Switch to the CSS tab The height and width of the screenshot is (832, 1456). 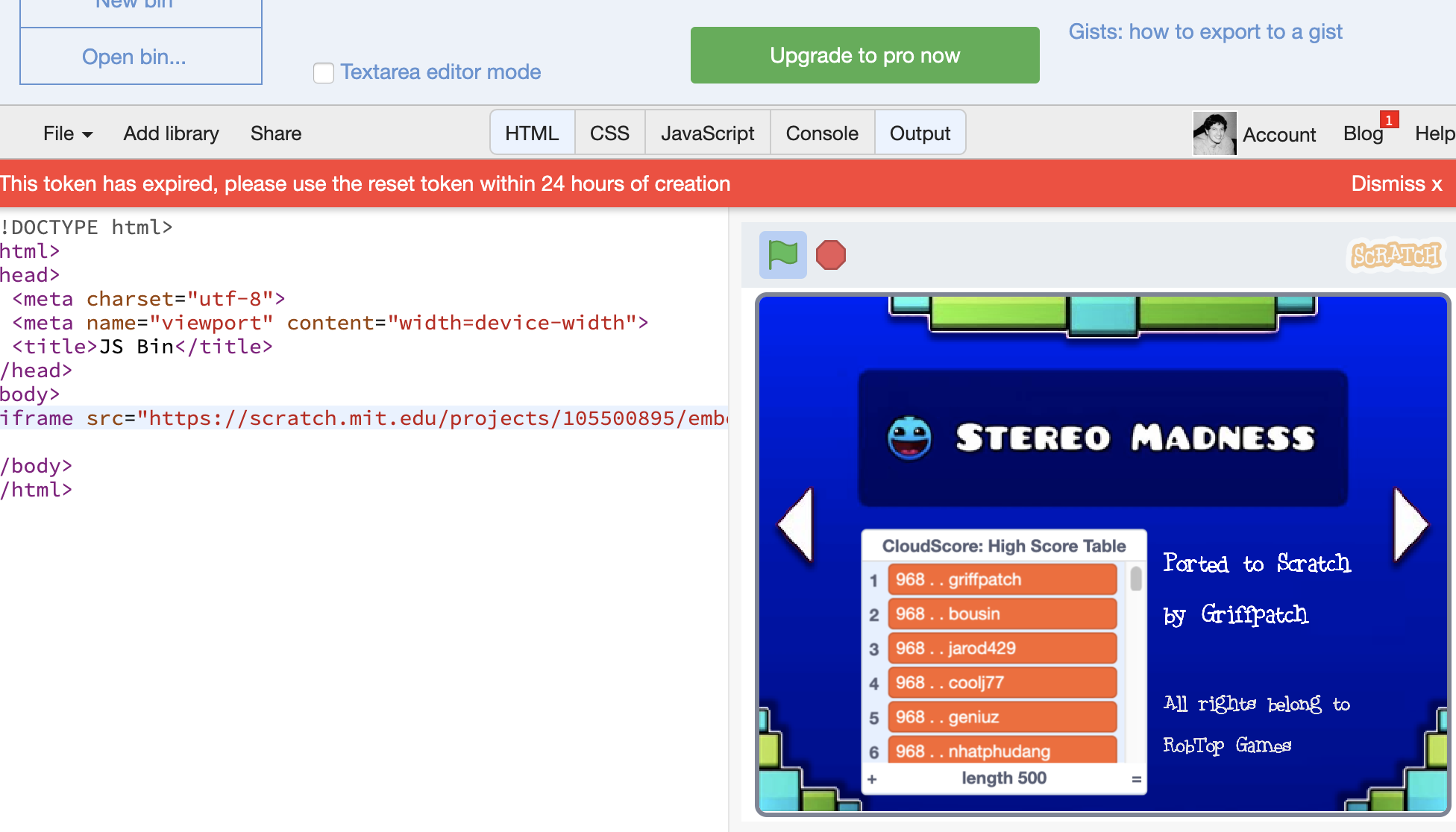(609, 133)
